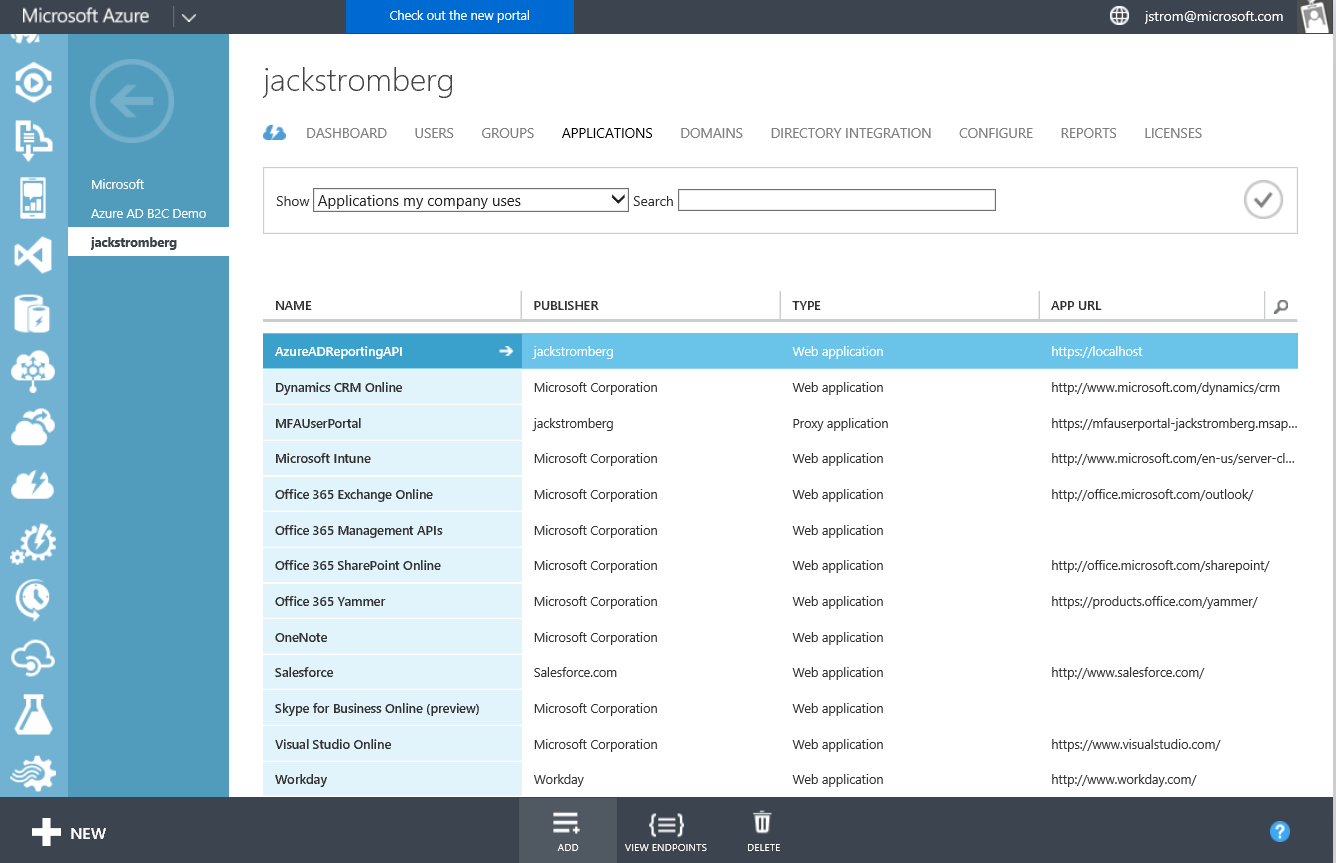Sort by the TYPE column header
1336x863 pixels.
[806, 306]
